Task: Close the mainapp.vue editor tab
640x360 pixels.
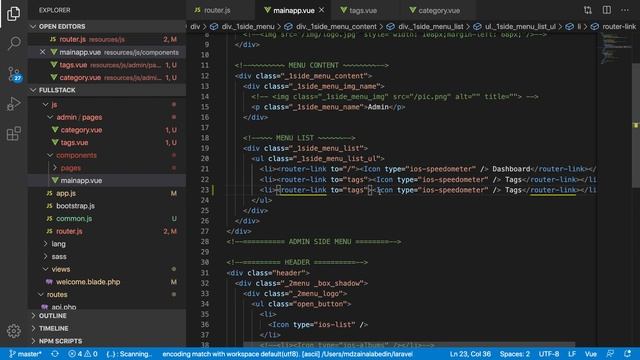Action: (x=322, y=10)
